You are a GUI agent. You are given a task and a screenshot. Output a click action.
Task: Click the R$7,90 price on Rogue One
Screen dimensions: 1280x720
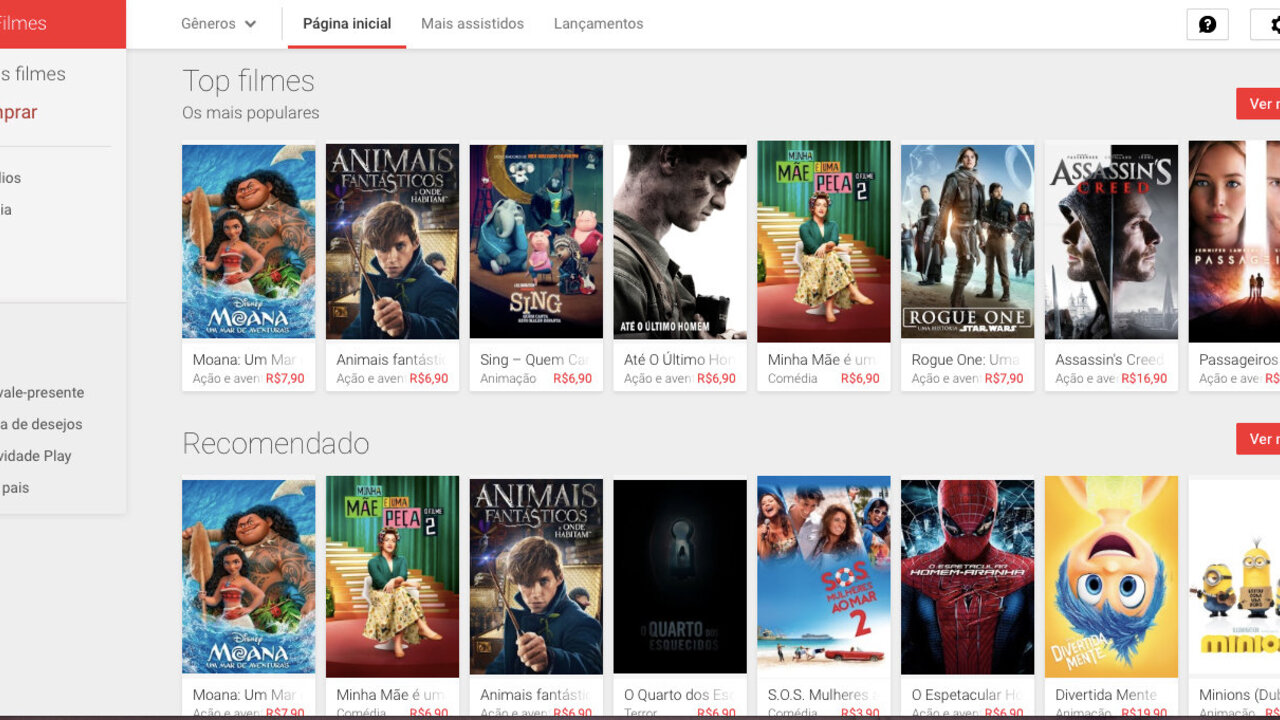tap(1004, 379)
